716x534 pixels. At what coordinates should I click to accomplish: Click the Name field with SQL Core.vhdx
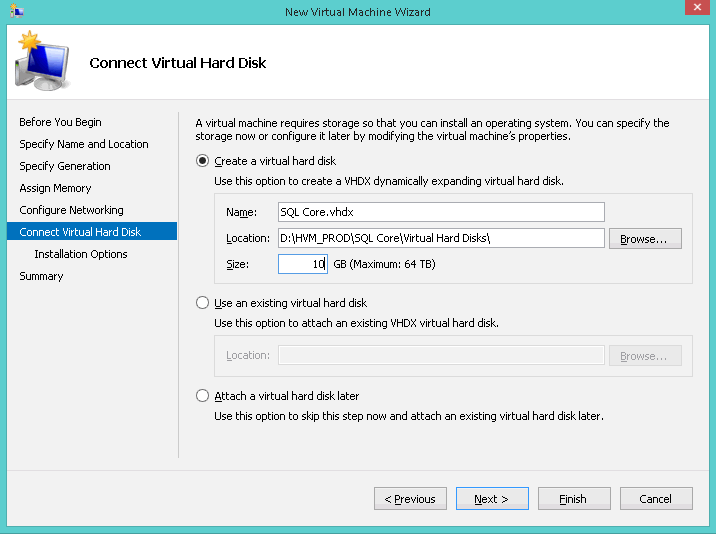[x=441, y=212]
